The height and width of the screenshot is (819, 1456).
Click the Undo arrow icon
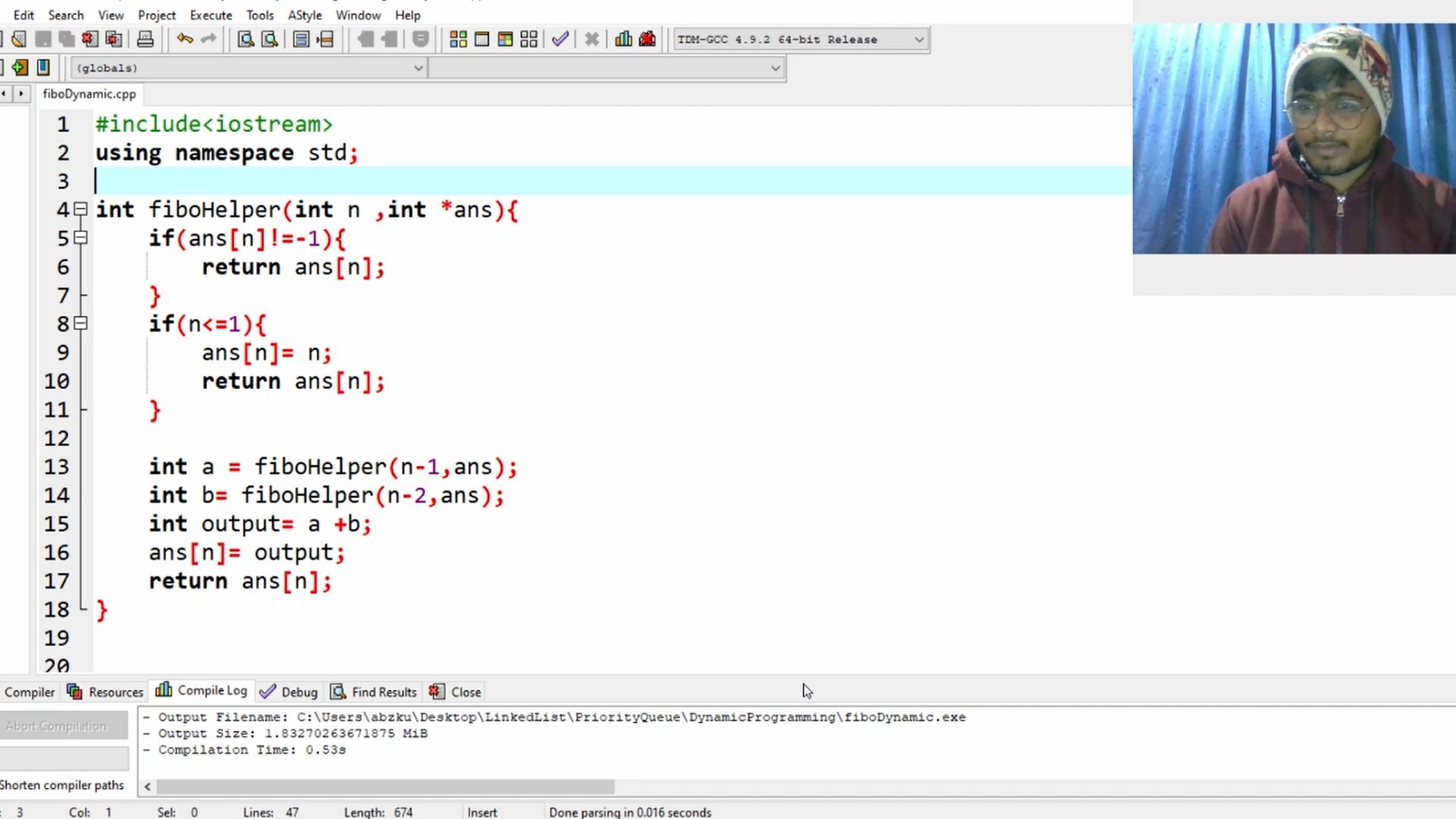tap(184, 39)
